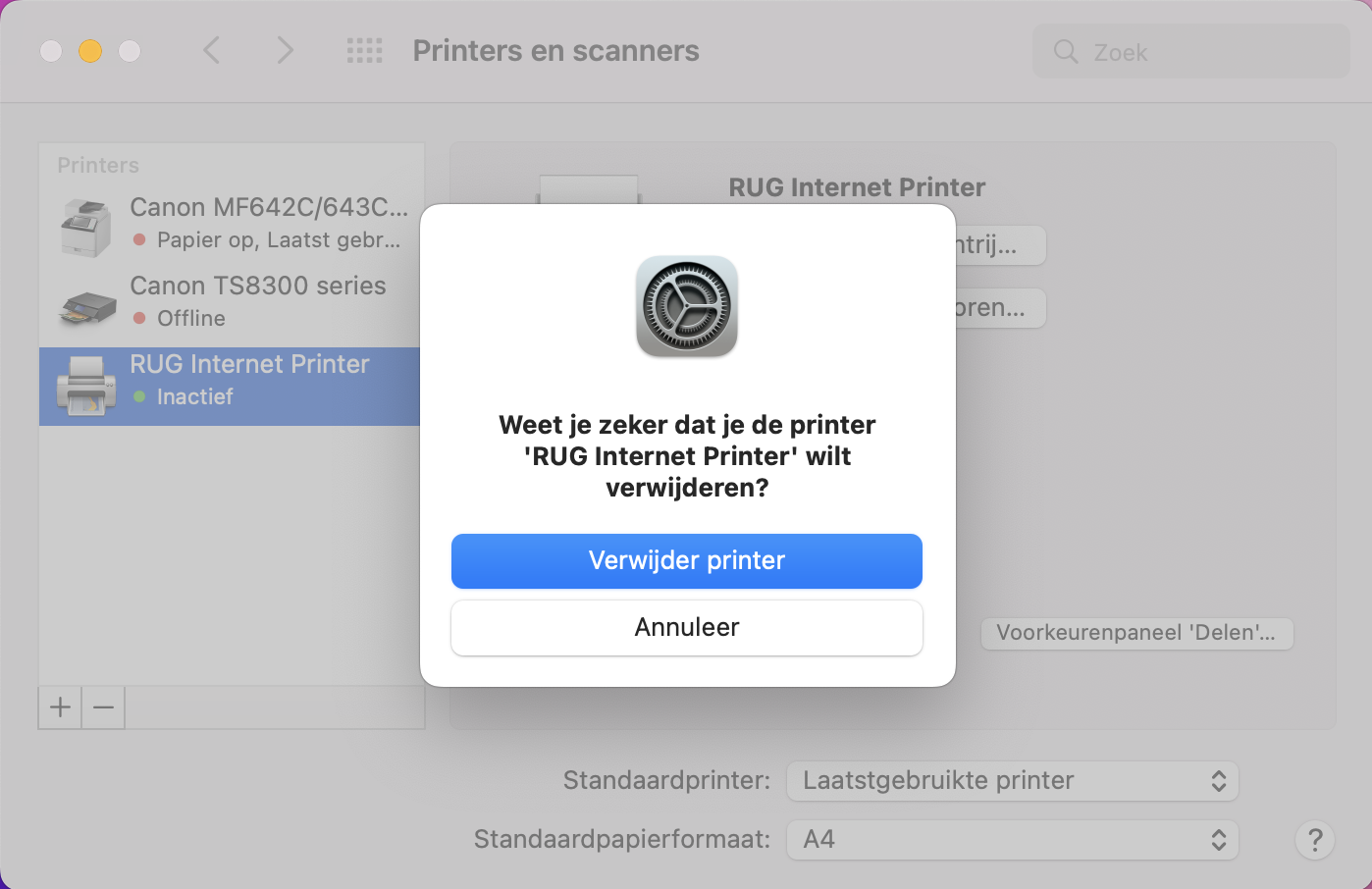The image size is (1372, 889).
Task: Click the remove printer minus button
Action: (x=102, y=706)
